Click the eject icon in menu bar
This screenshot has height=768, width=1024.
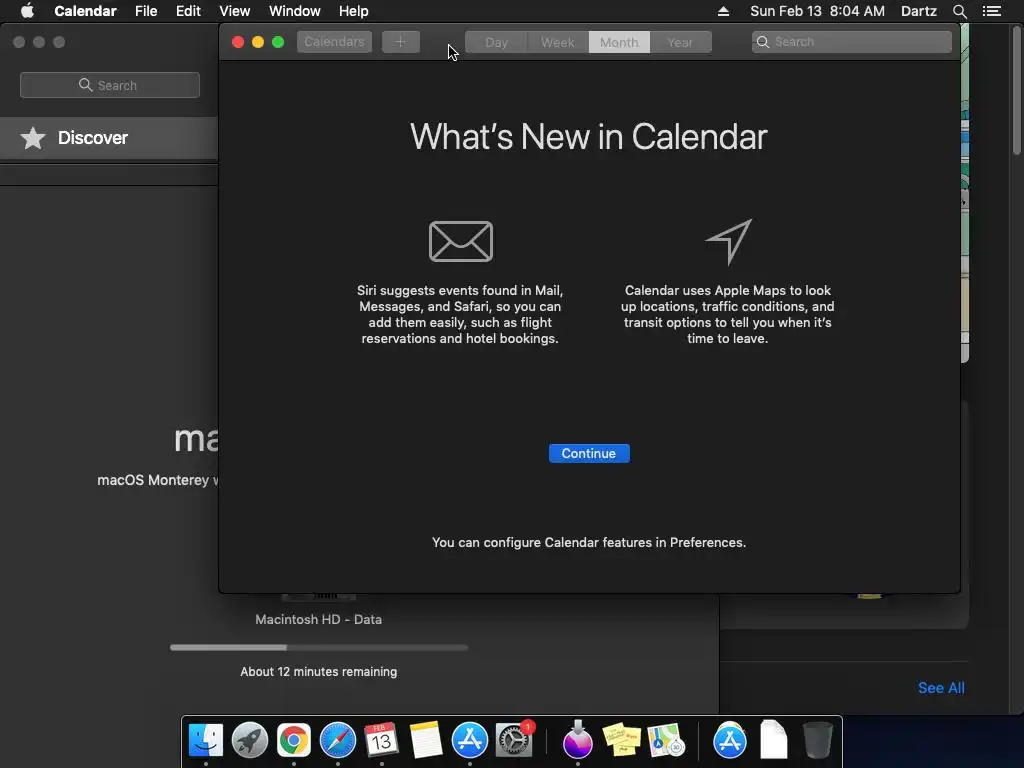coord(723,11)
